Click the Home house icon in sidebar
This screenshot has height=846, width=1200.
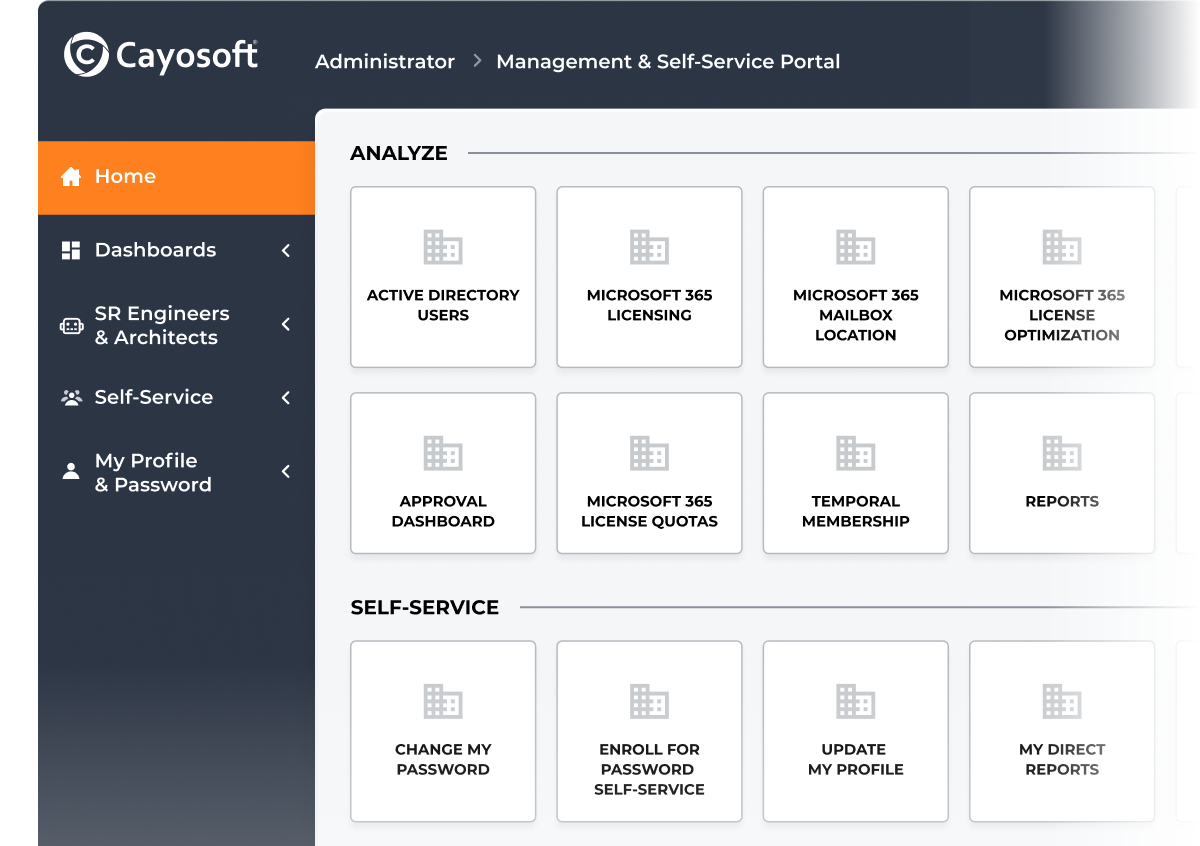pyautogui.click(x=71, y=177)
